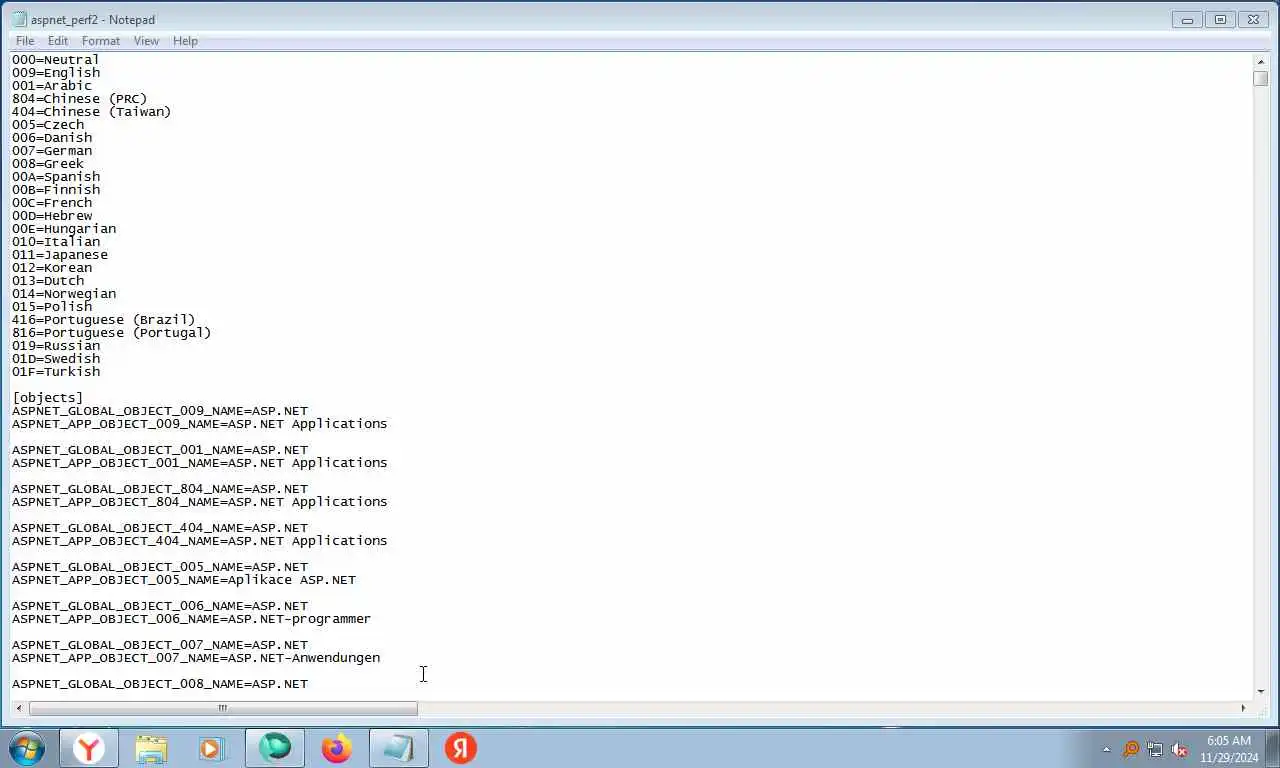
Task: Click the line '816=Portuguese (Portugal)'
Action: [112, 333]
